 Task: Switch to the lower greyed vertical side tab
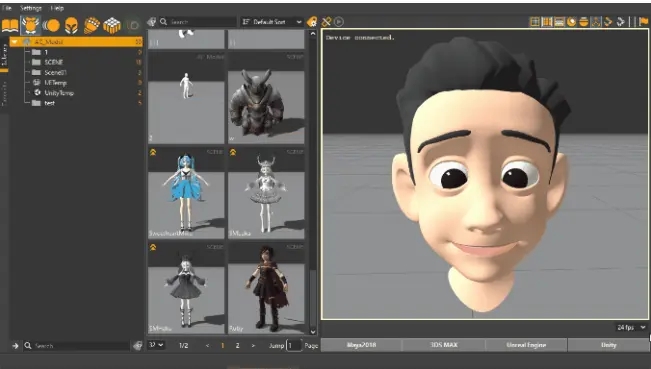[x=4, y=94]
